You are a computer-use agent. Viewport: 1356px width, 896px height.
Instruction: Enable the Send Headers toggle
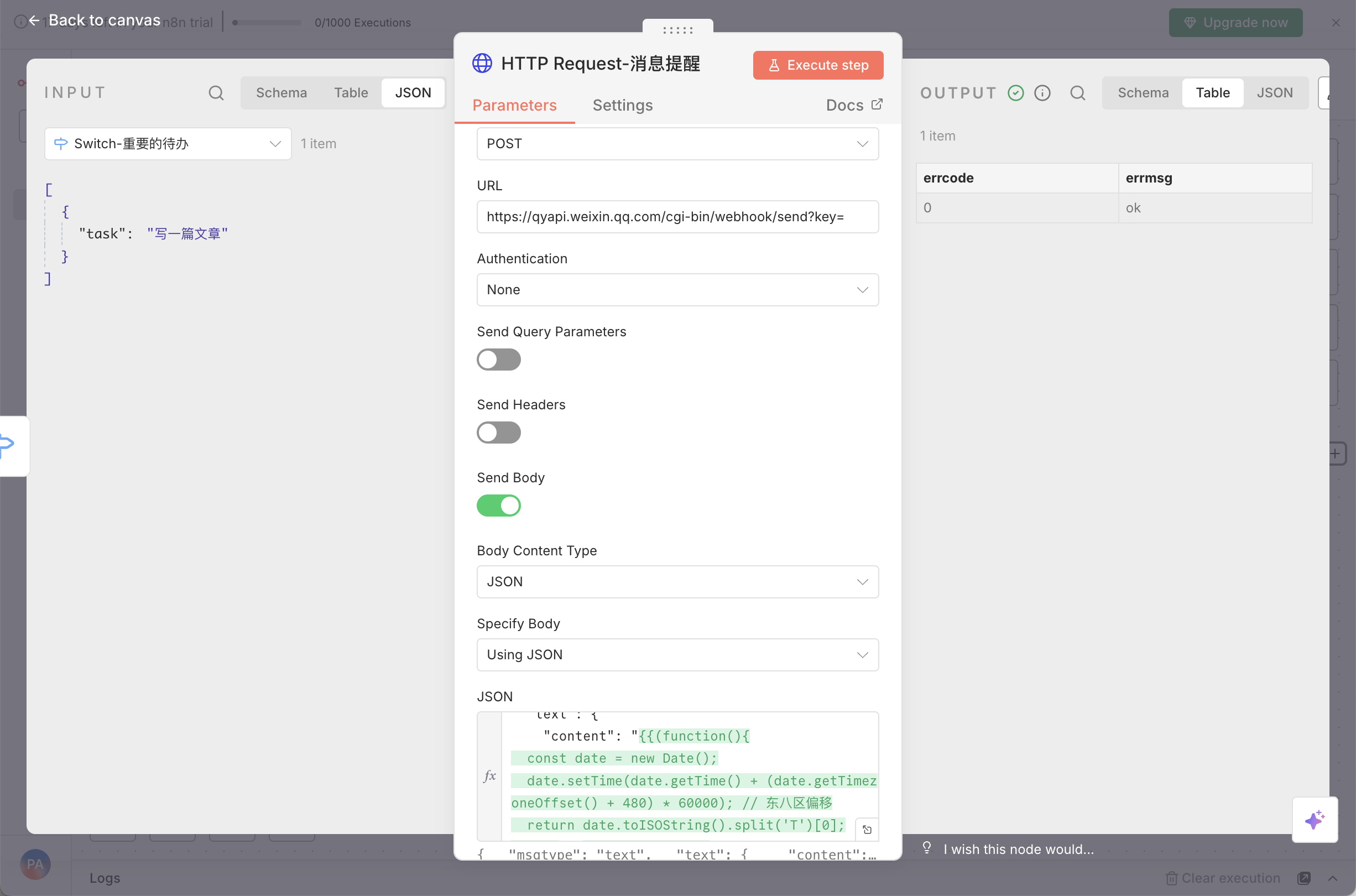pyautogui.click(x=499, y=433)
